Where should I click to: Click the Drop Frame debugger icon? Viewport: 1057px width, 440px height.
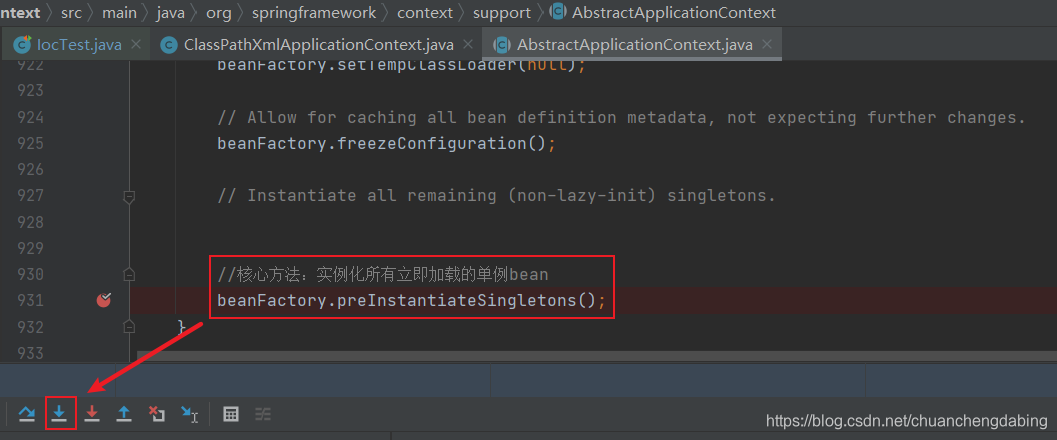click(x=156, y=414)
